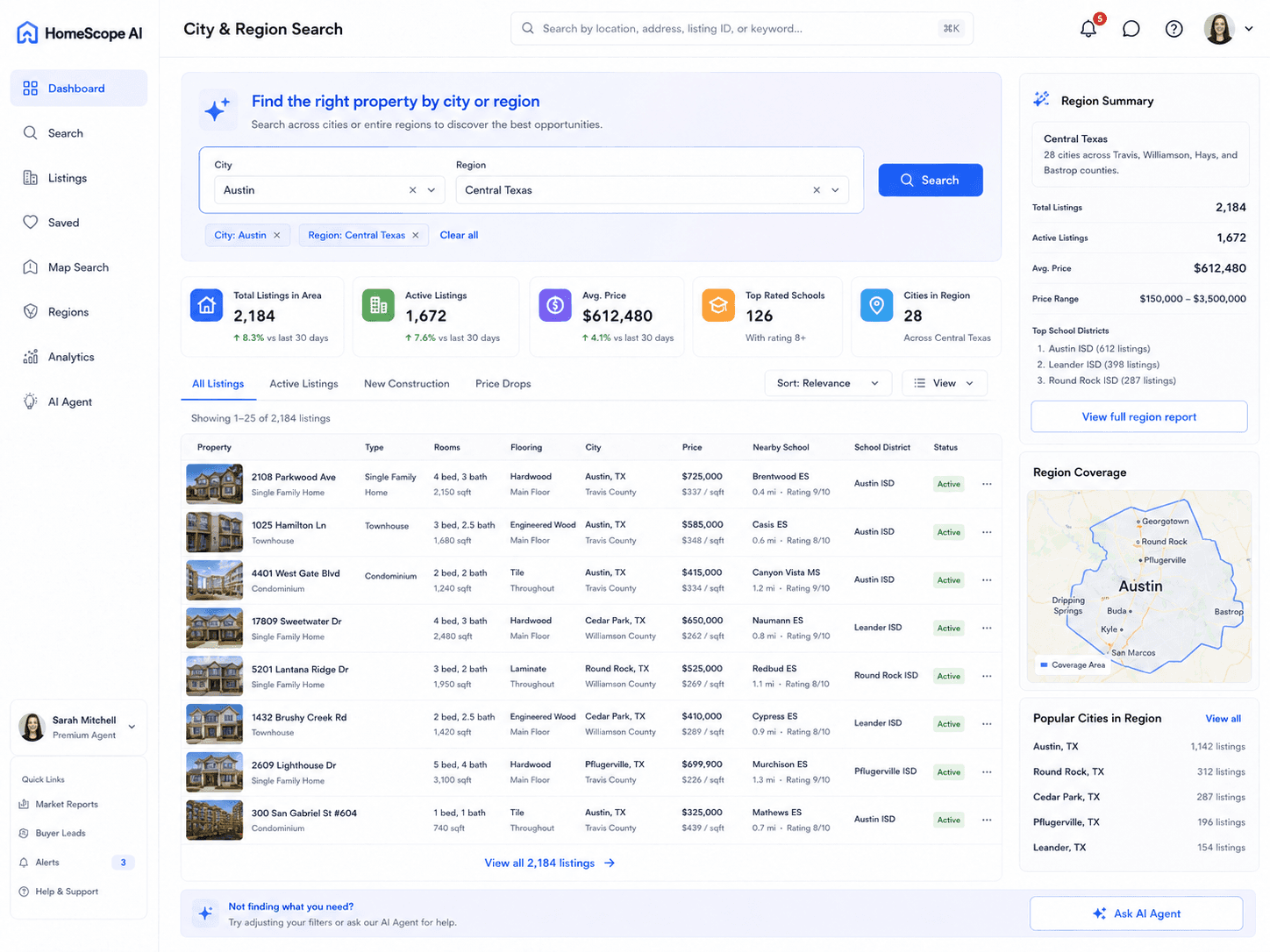
Task: Clear the Central Texas region field
Action: tap(817, 190)
